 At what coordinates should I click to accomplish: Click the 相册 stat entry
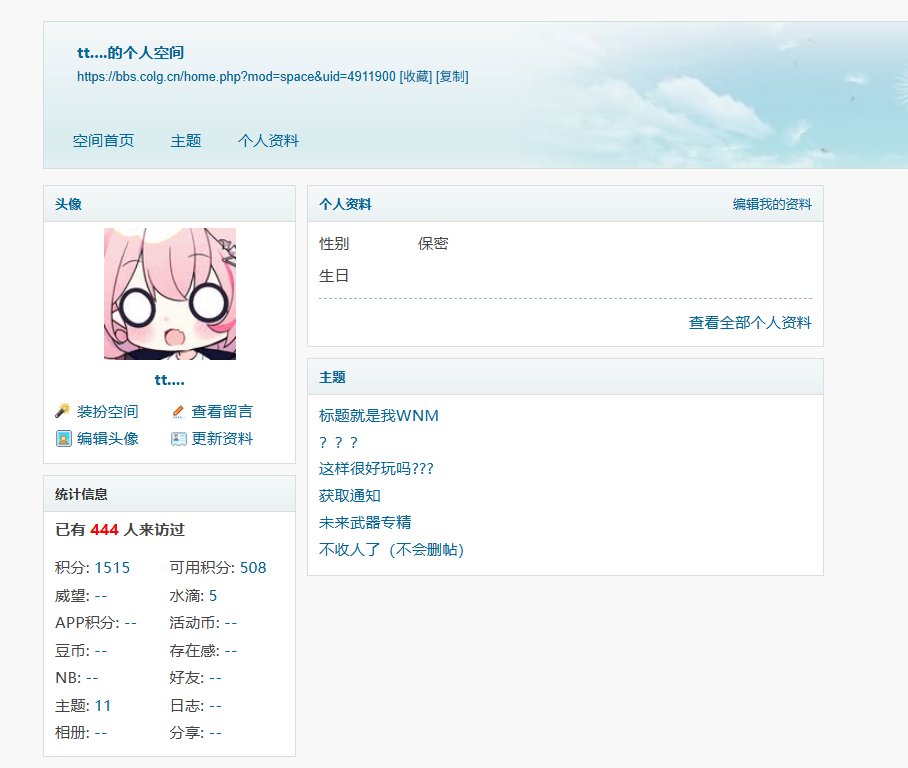(x=81, y=733)
